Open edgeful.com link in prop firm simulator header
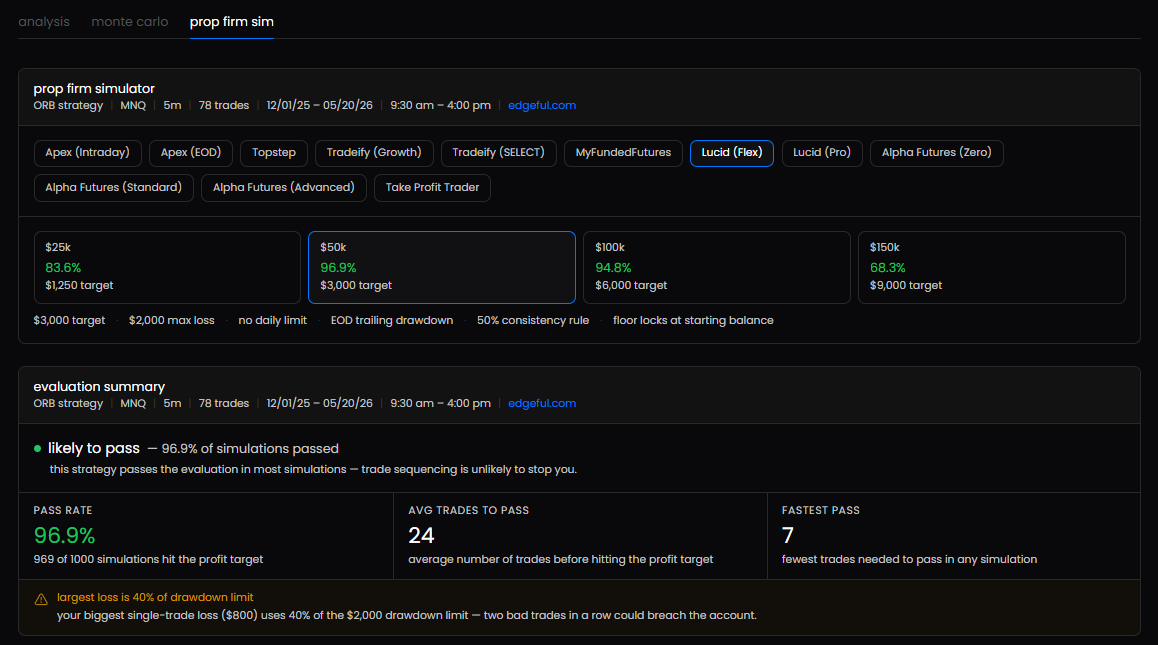 (x=542, y=106)
